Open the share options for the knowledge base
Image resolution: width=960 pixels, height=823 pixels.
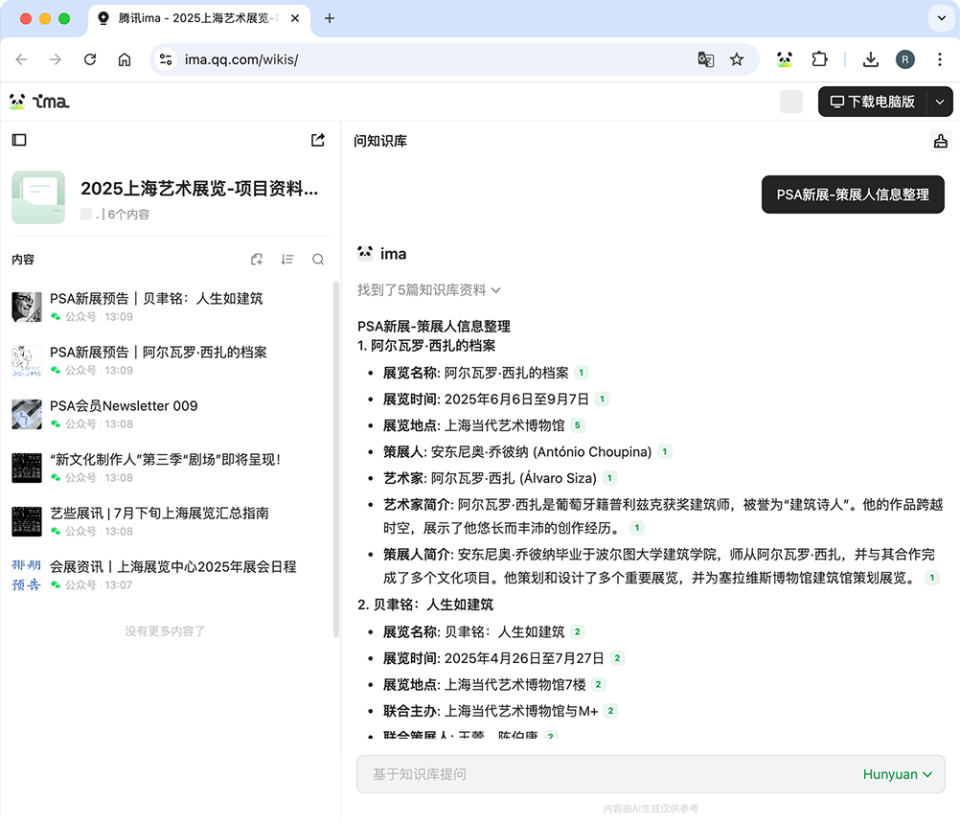click(x=317, y=140)
